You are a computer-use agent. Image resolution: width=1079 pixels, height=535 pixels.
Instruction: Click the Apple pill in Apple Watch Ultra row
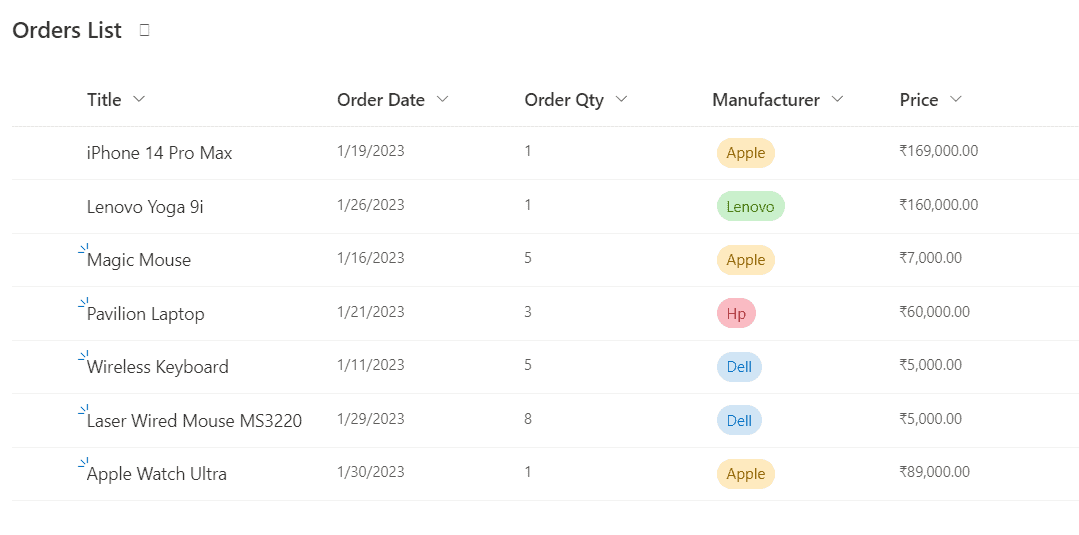click(x=746, y=474)
